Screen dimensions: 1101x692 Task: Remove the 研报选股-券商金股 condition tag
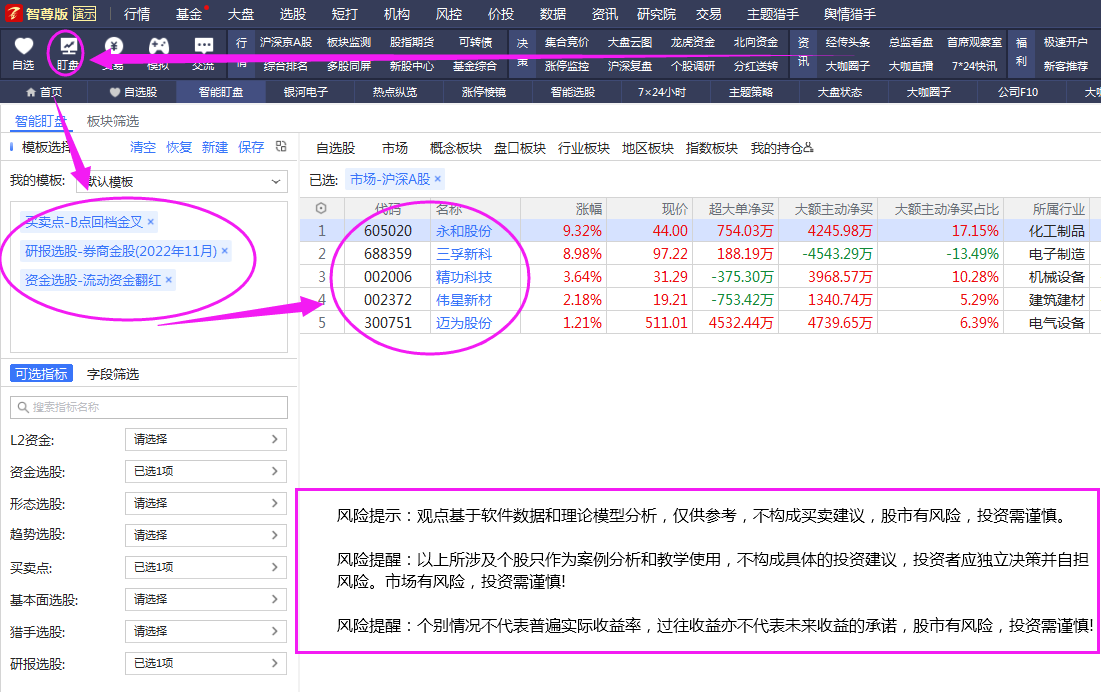pyautogui.click(x=225, y=251)
